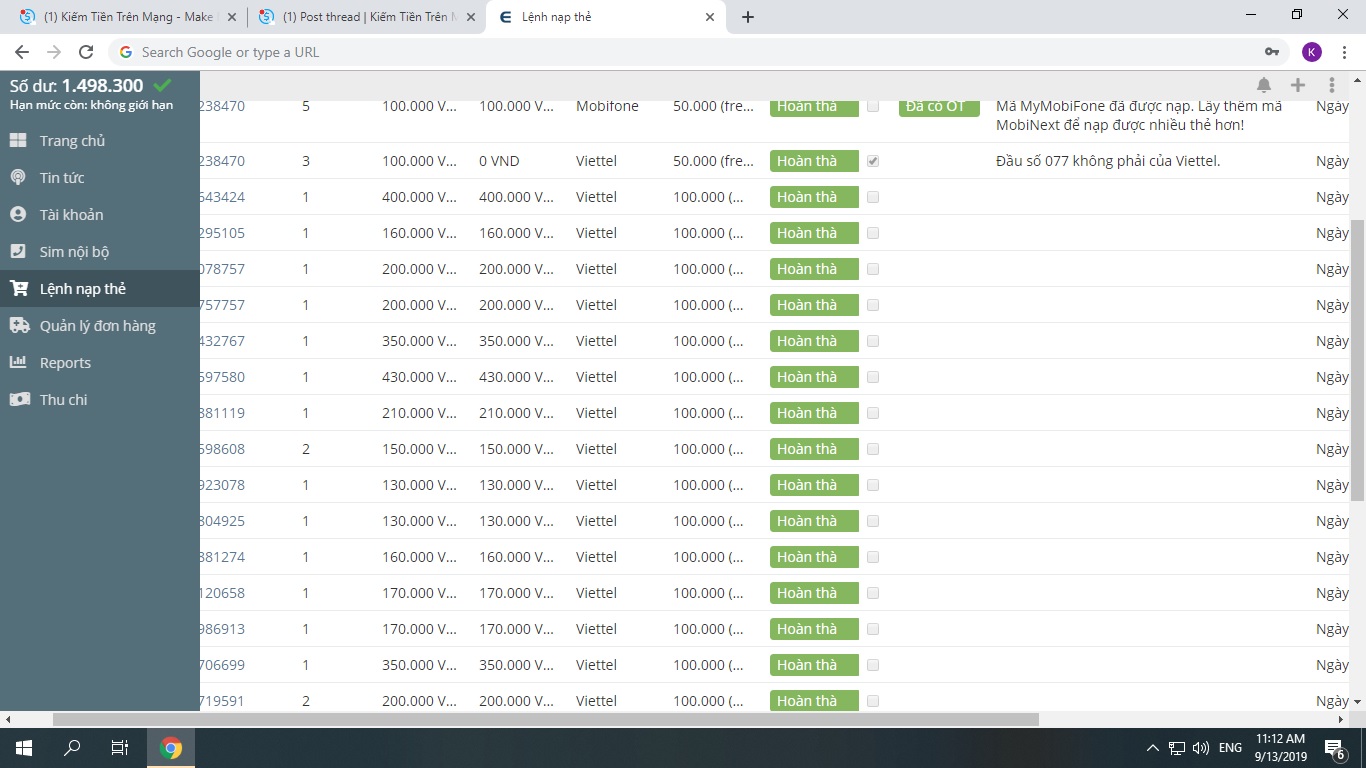Viewport: 1366px width, 768px height.
Task: Click Hoàn thà status in row 706699
Action: 814,665
